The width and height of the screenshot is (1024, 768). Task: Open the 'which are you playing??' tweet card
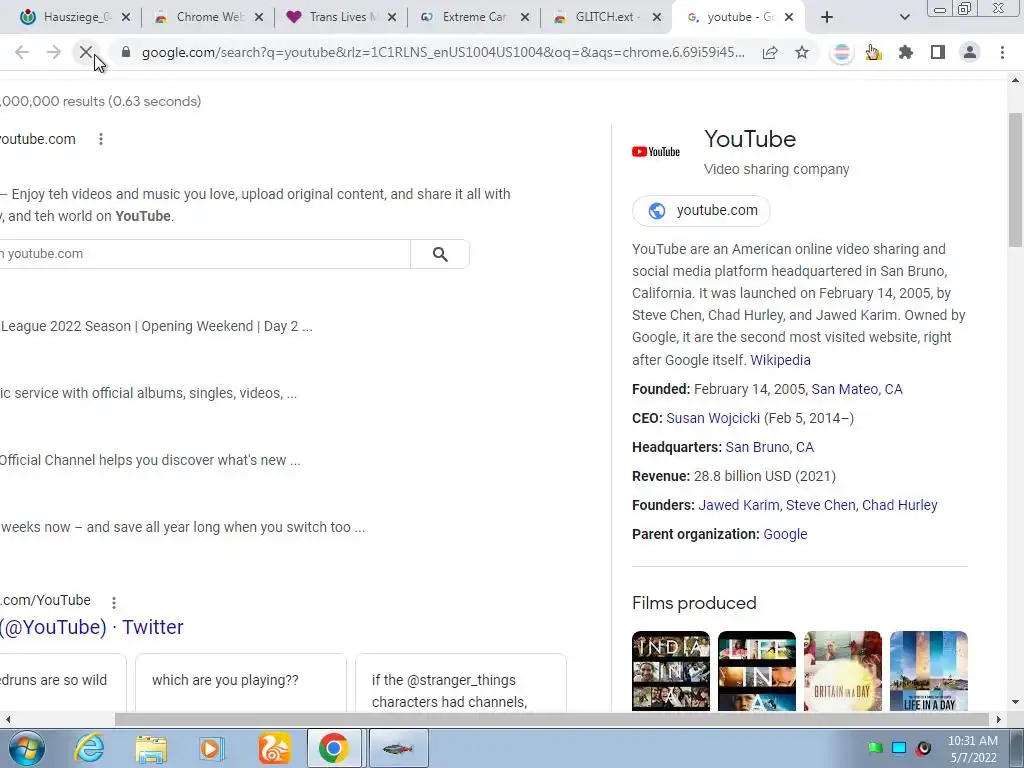[x=240, y=682]
